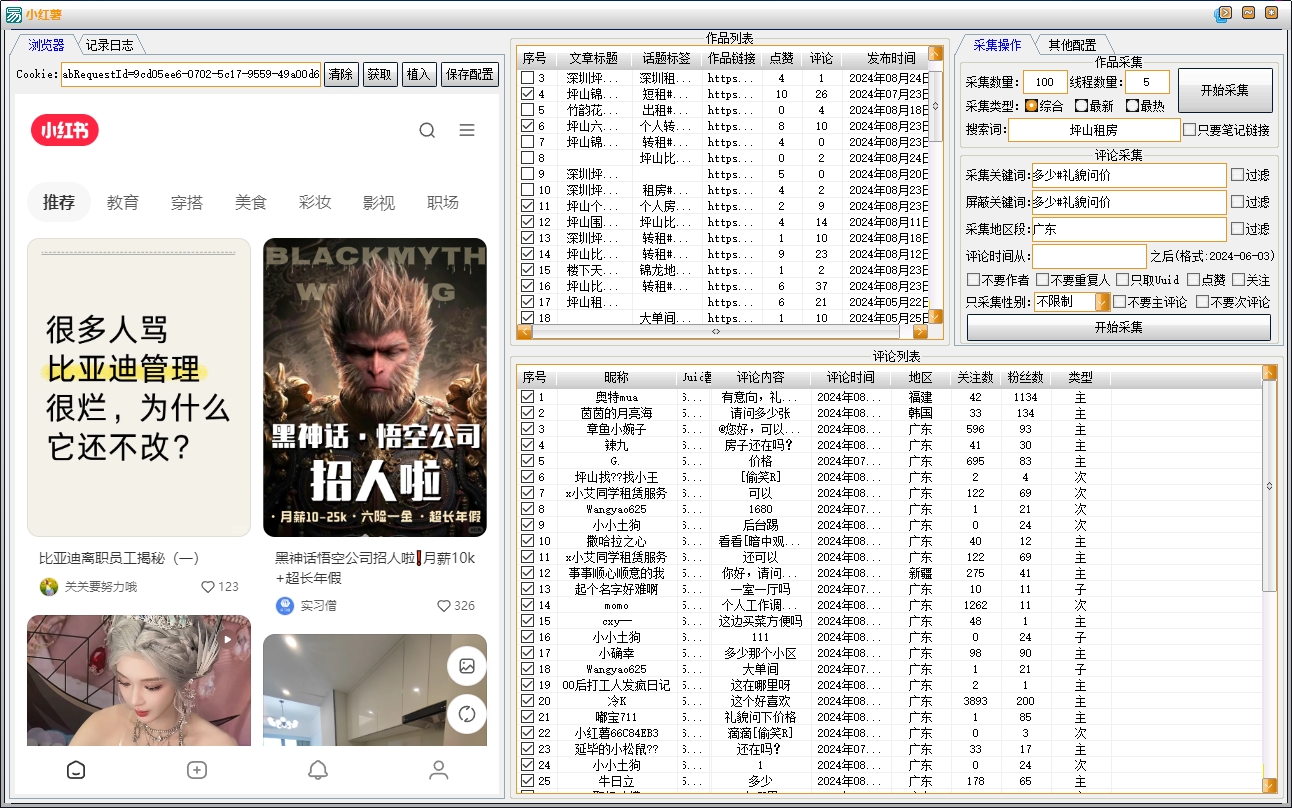Image resolution: width=1292 pixels, height=808 pixels.
Task: Open the 比亚迪管理 post card image
Action: 139,387
